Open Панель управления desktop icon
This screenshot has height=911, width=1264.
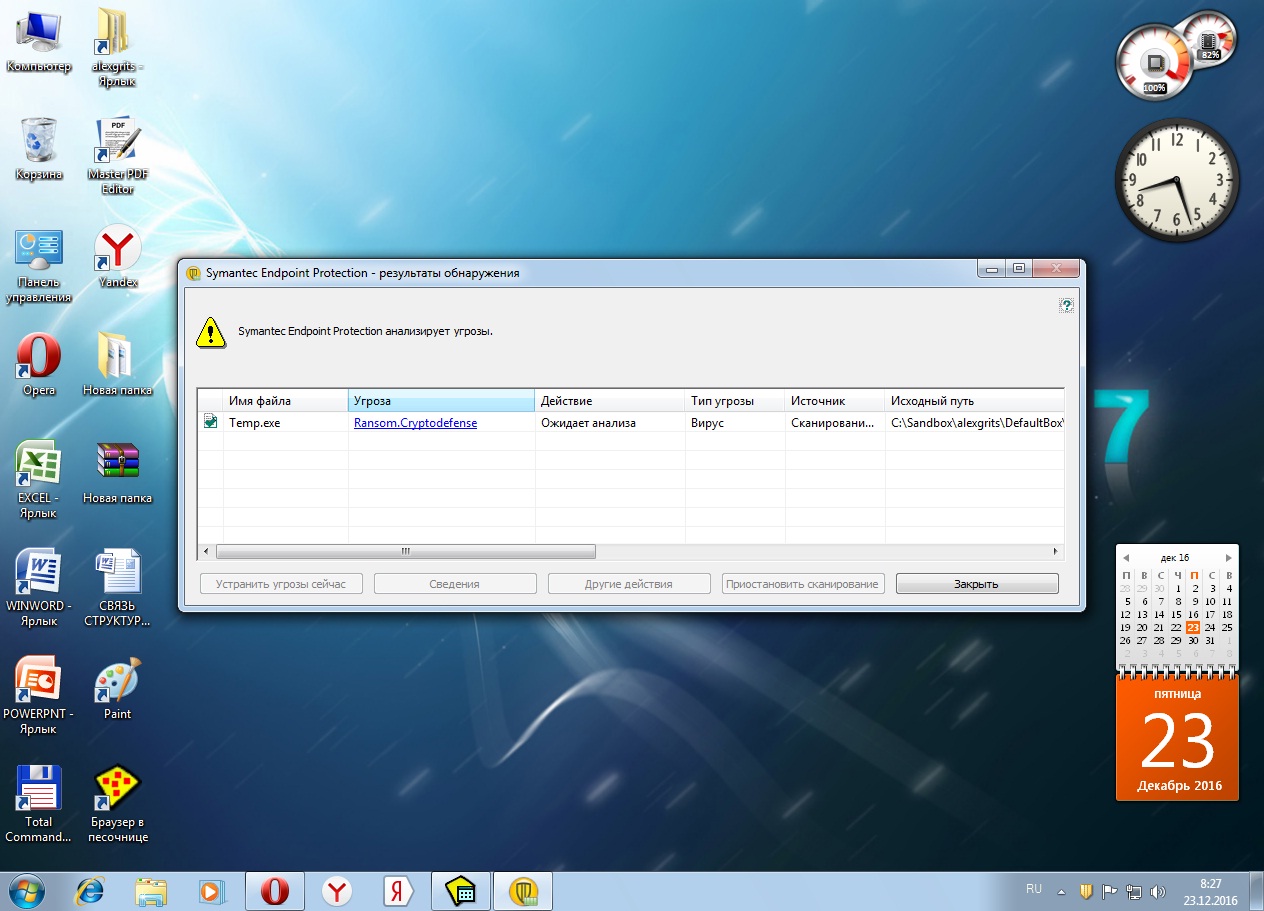(38, 266)
